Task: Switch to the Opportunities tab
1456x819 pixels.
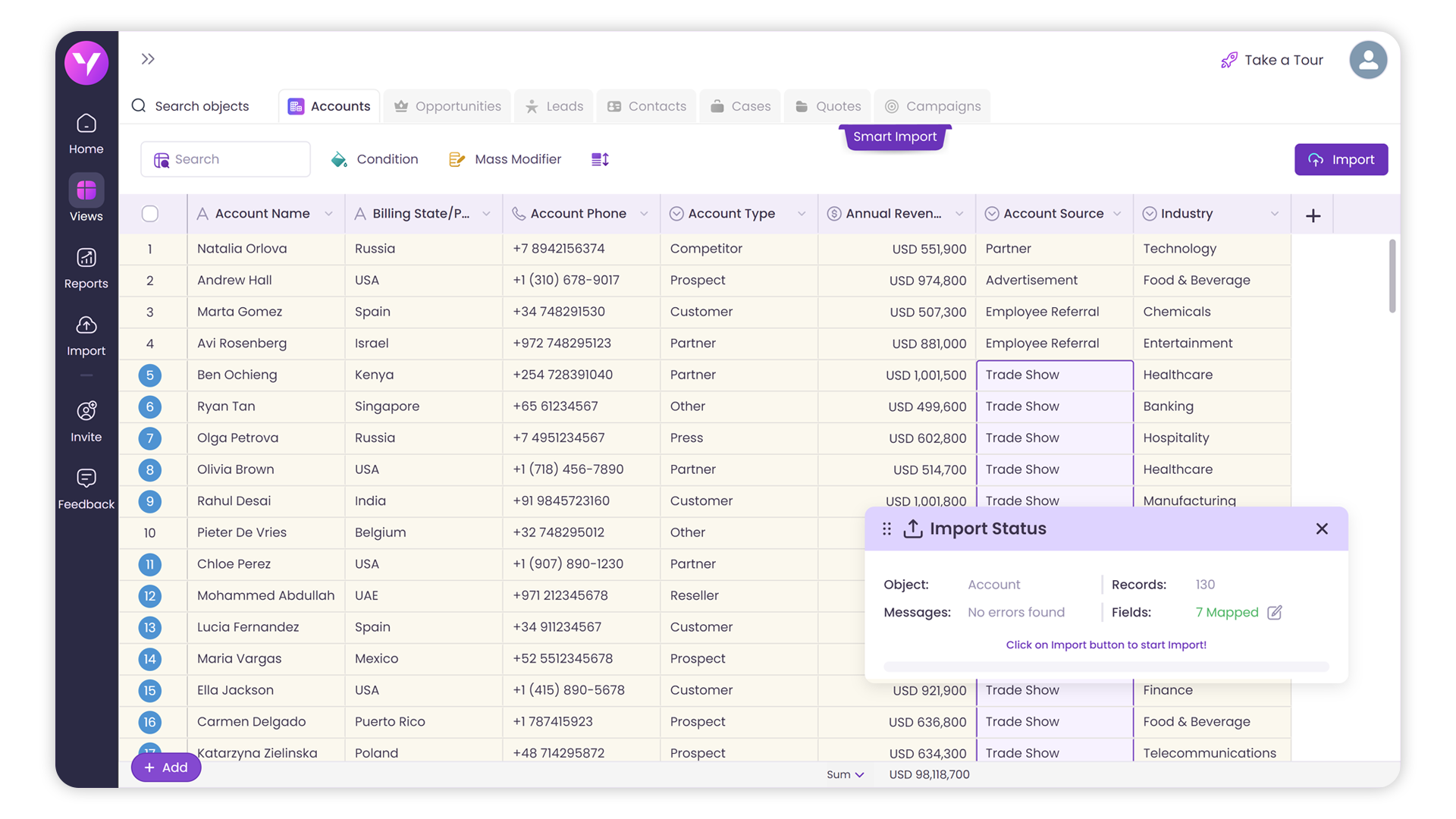Action: click(x=447, y=106)
